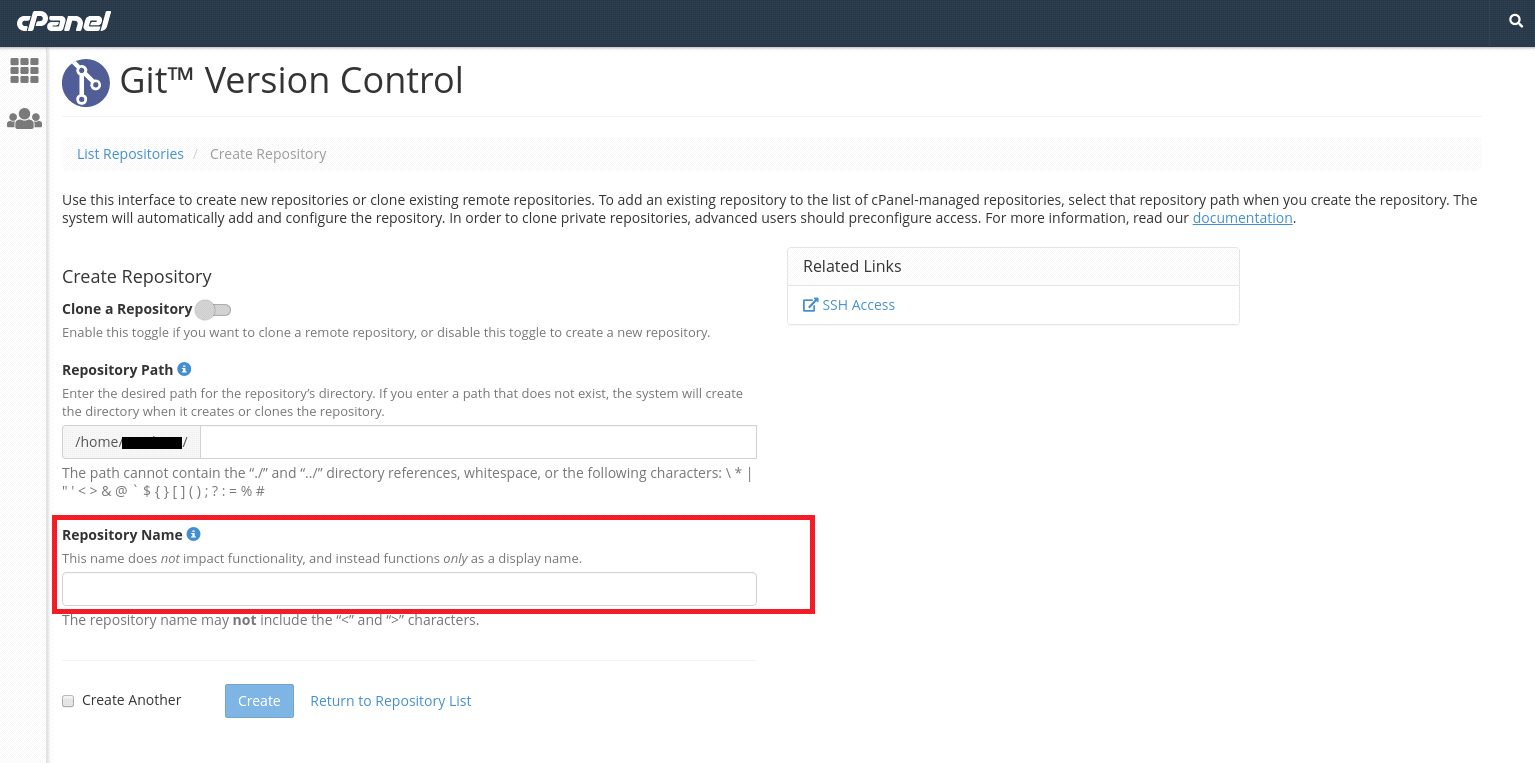Screen dimensions: 1535x763
Task: Click the Git Version Control logo
Action: (x=86, y=83)
